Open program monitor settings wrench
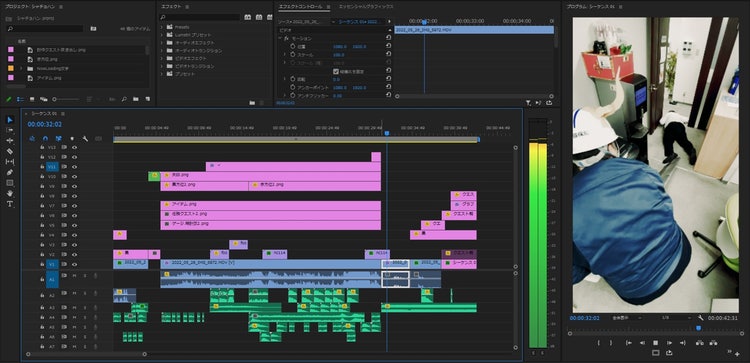 click(701, 318)
